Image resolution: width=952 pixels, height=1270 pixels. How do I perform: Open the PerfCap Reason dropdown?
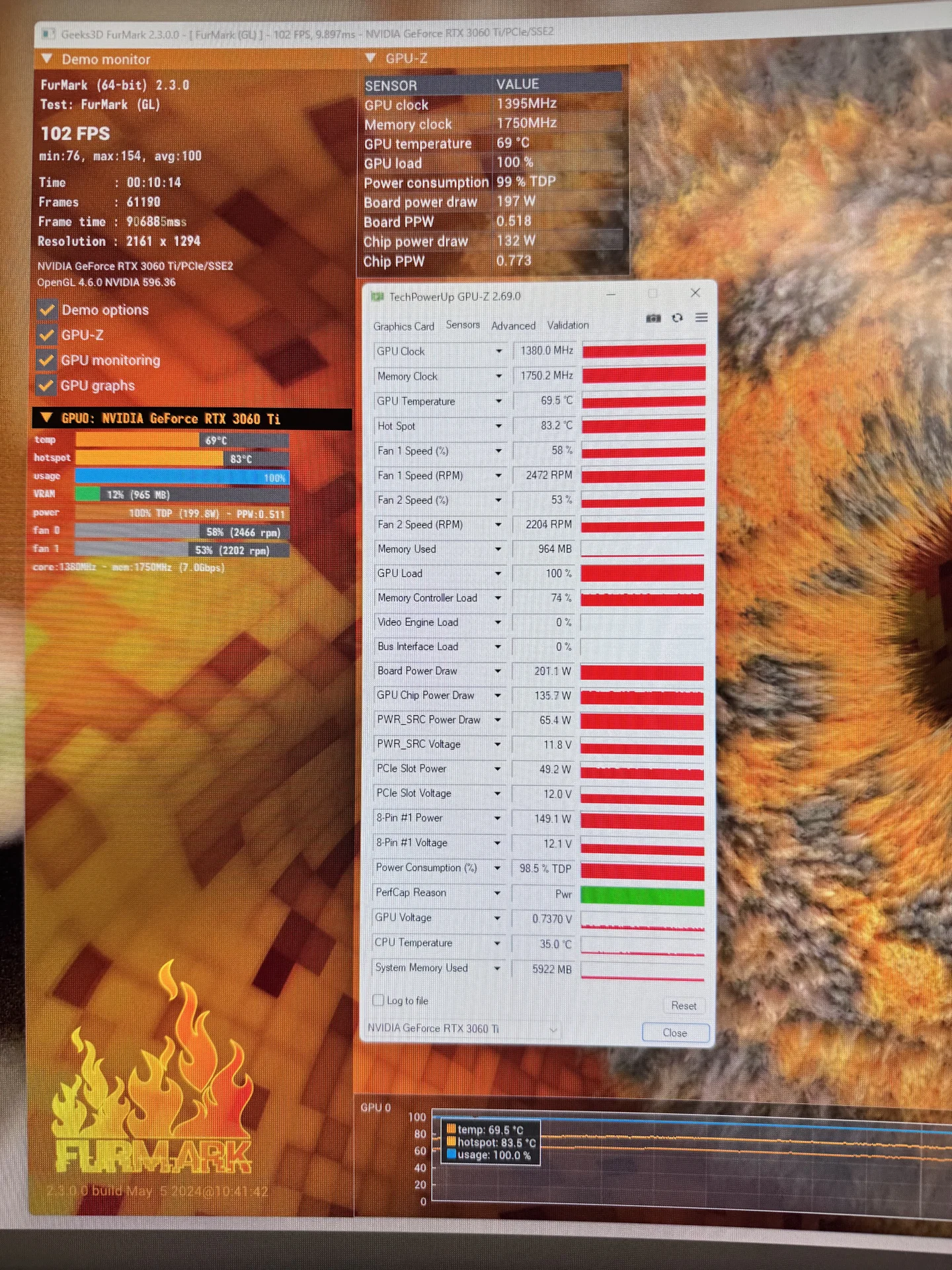tap(497, 894)
